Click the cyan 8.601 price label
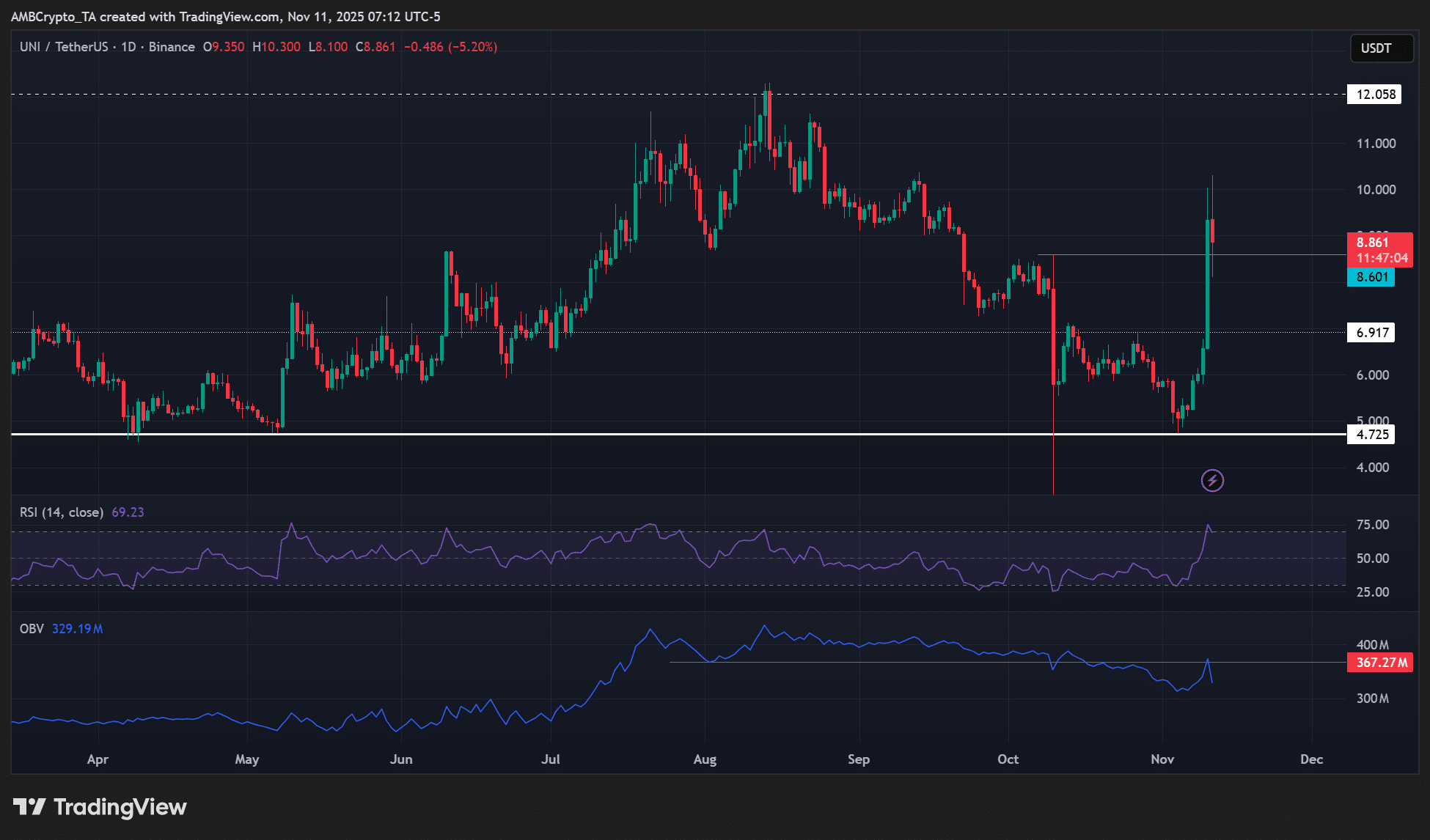 (1371, 277)
